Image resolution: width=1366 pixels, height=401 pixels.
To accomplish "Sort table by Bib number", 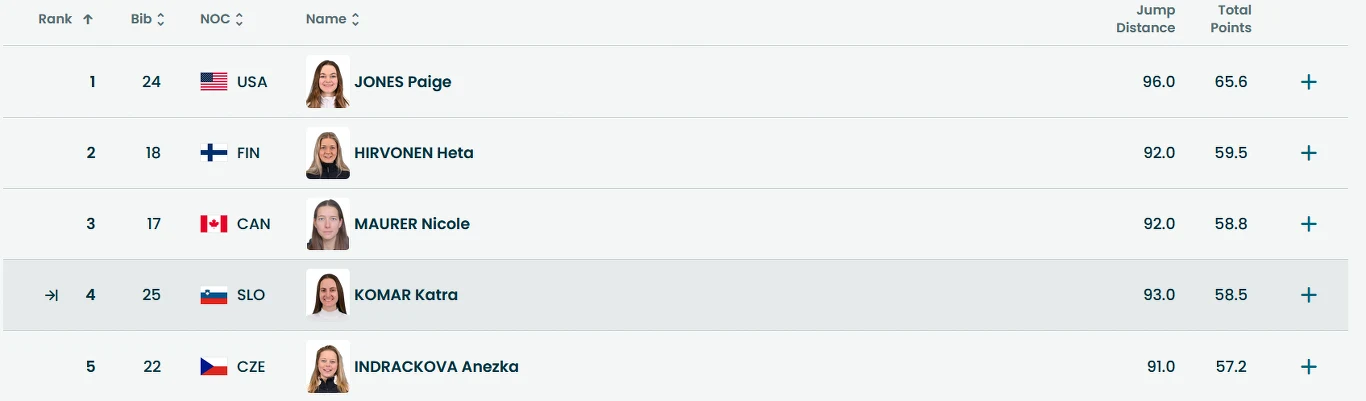I will coord(148,19).
